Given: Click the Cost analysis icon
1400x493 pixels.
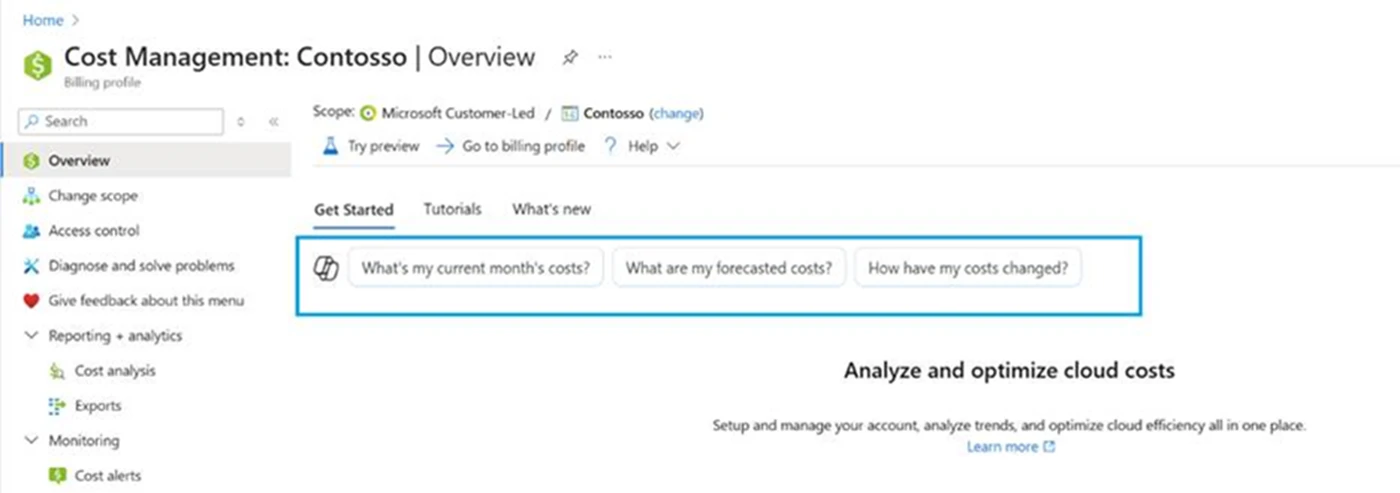Looking at the screenshot, I should (x=57, y=371).
